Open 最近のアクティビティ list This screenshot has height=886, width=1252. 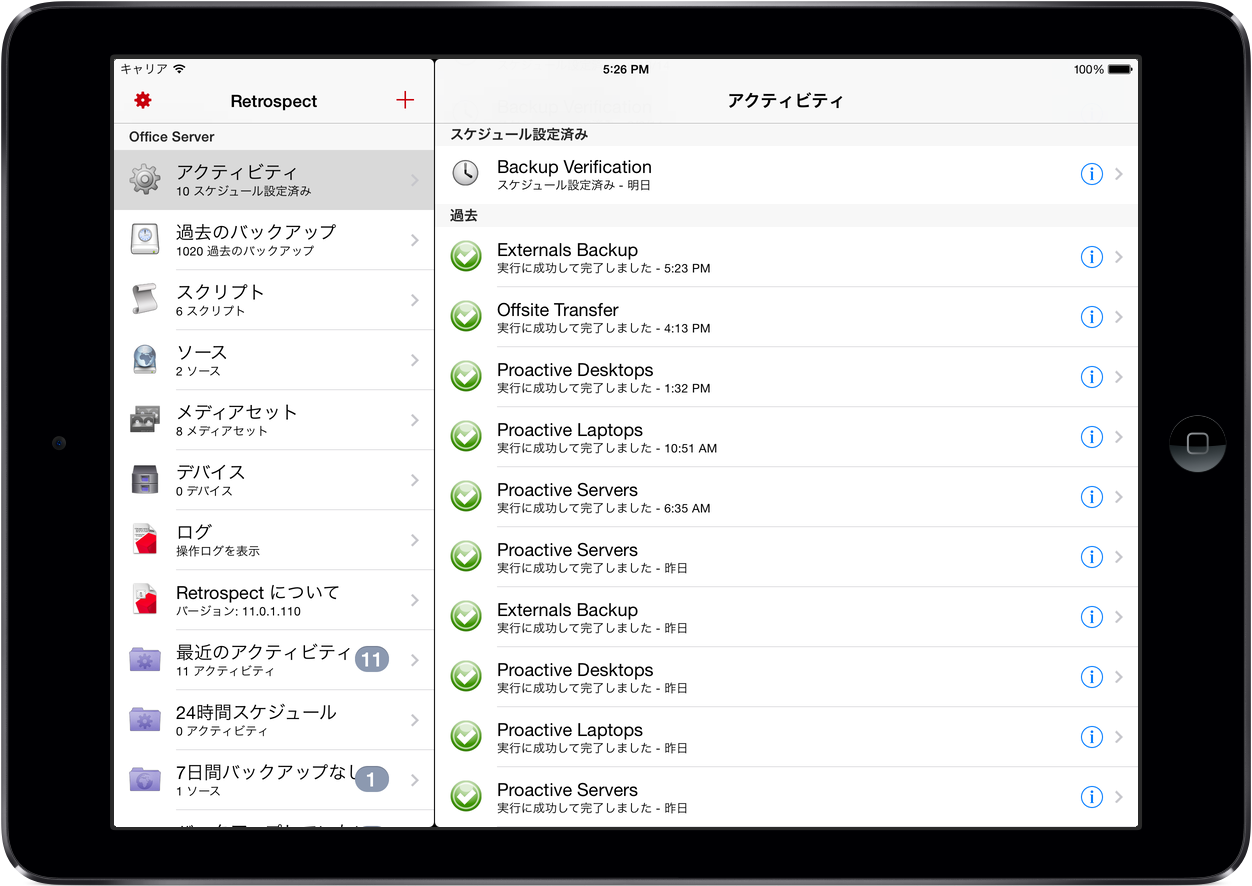(x=274, y=660)
